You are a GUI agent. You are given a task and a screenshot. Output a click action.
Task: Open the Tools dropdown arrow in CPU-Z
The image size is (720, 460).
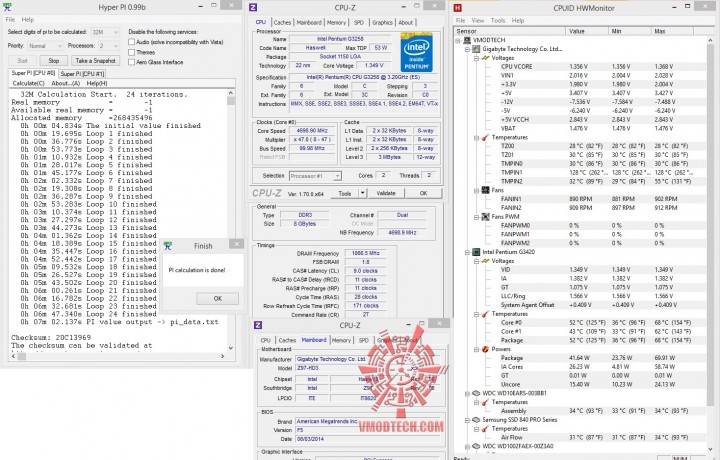tap(362, 193)
